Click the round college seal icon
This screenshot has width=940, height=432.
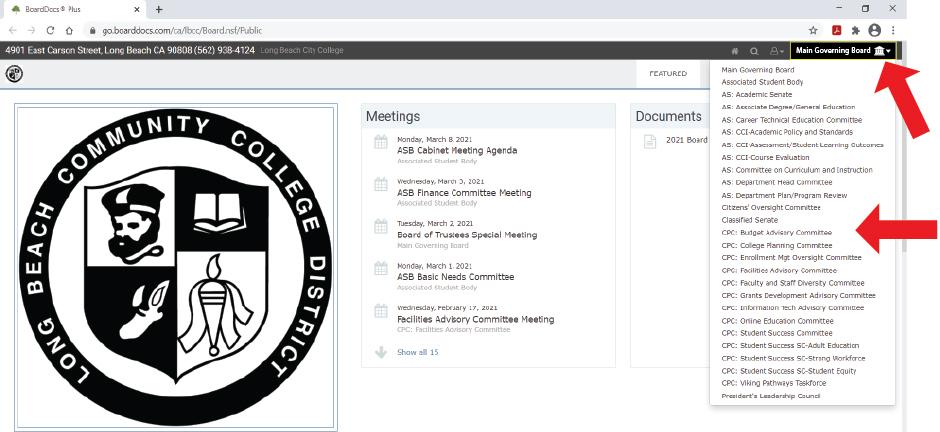(x=14, y=74)
